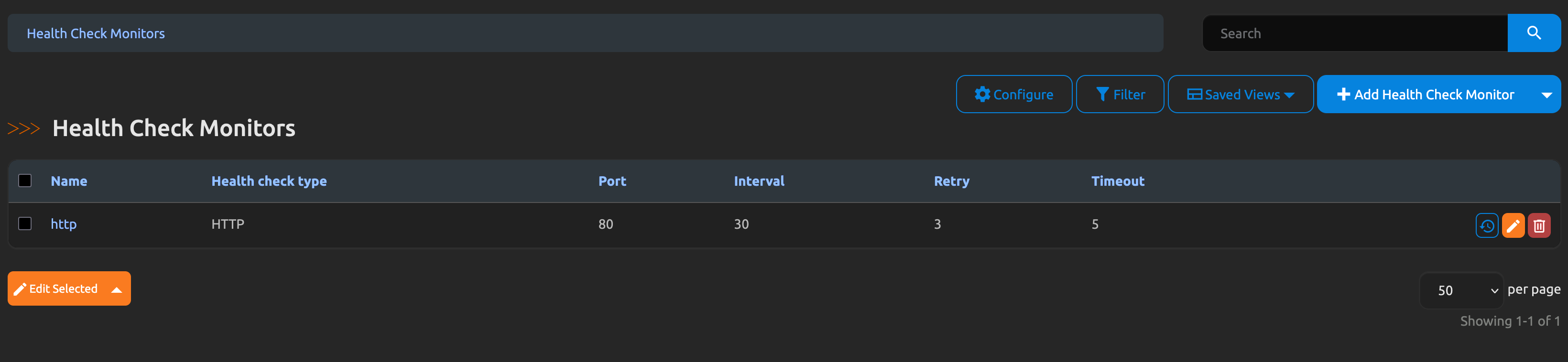
Task: Open the http monitor link
Action: [63, 224]
